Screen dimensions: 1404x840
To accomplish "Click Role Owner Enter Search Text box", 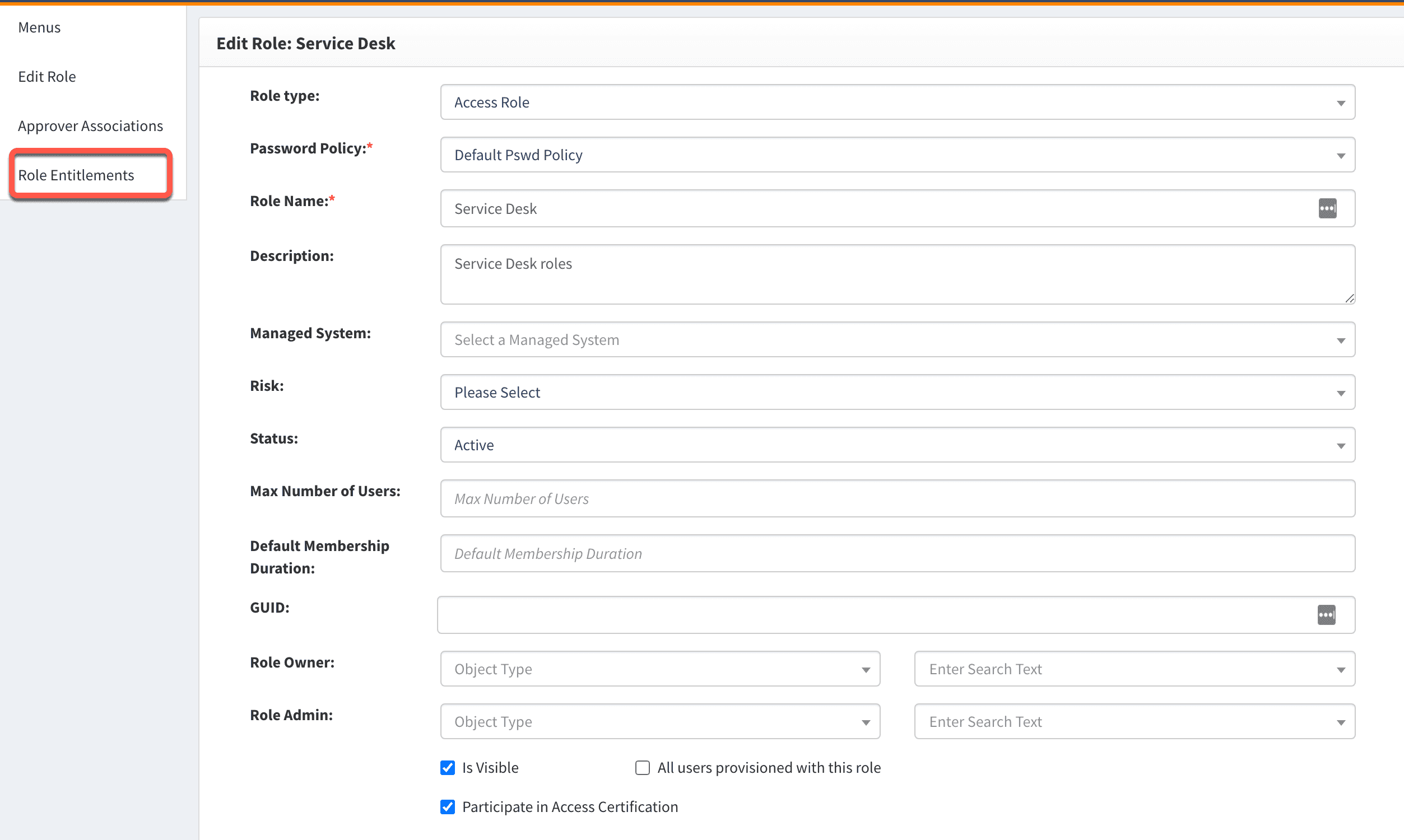I will (x=1134, y=669).
